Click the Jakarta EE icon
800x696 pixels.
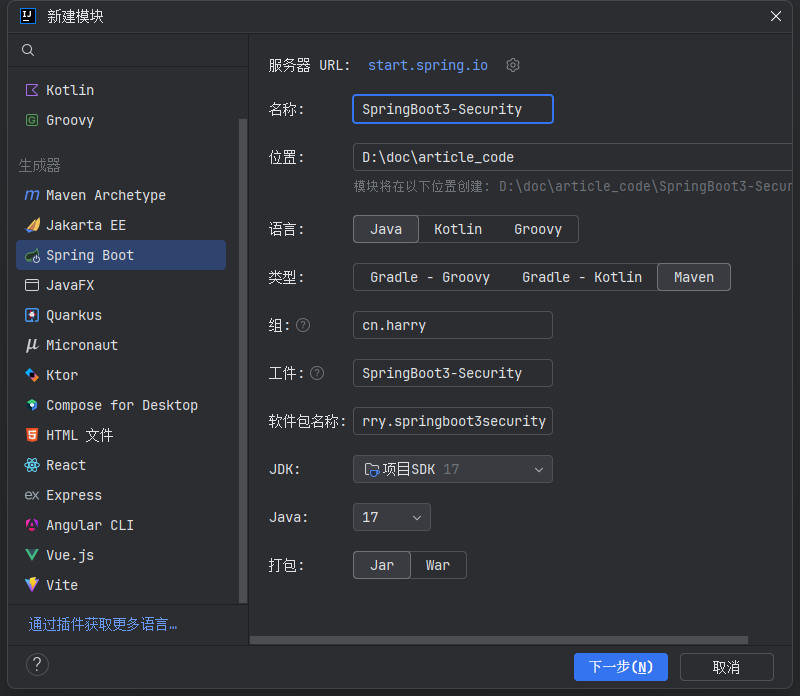(x=32, y=225)
